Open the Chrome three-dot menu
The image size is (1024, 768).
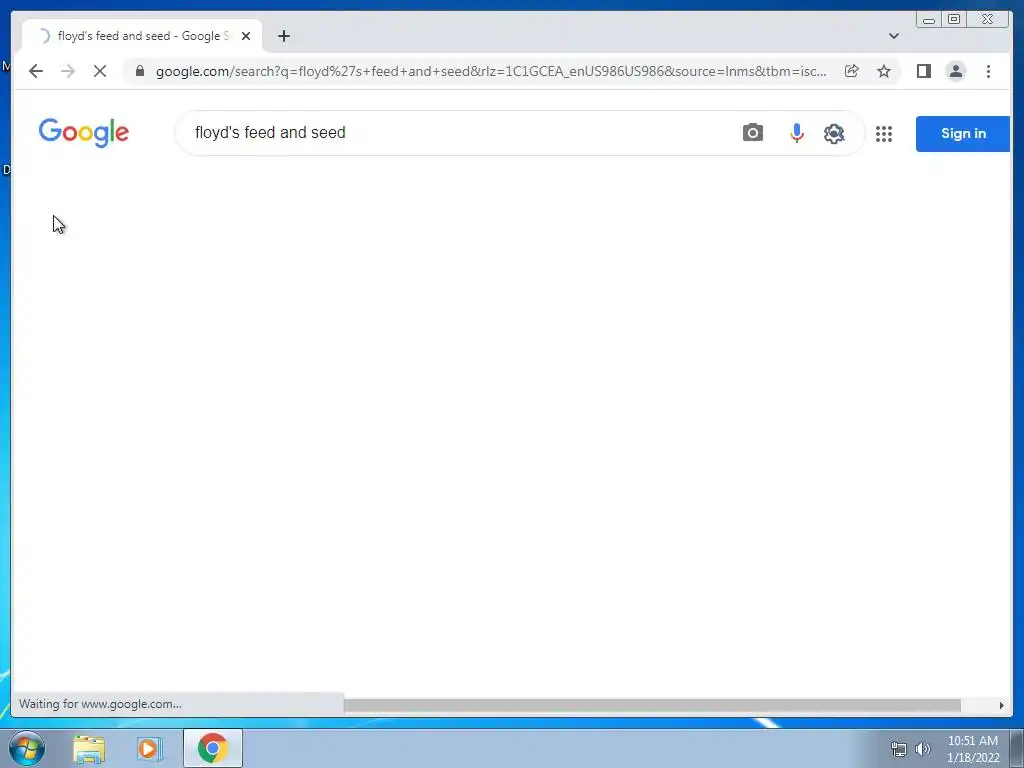click(988, 71)
